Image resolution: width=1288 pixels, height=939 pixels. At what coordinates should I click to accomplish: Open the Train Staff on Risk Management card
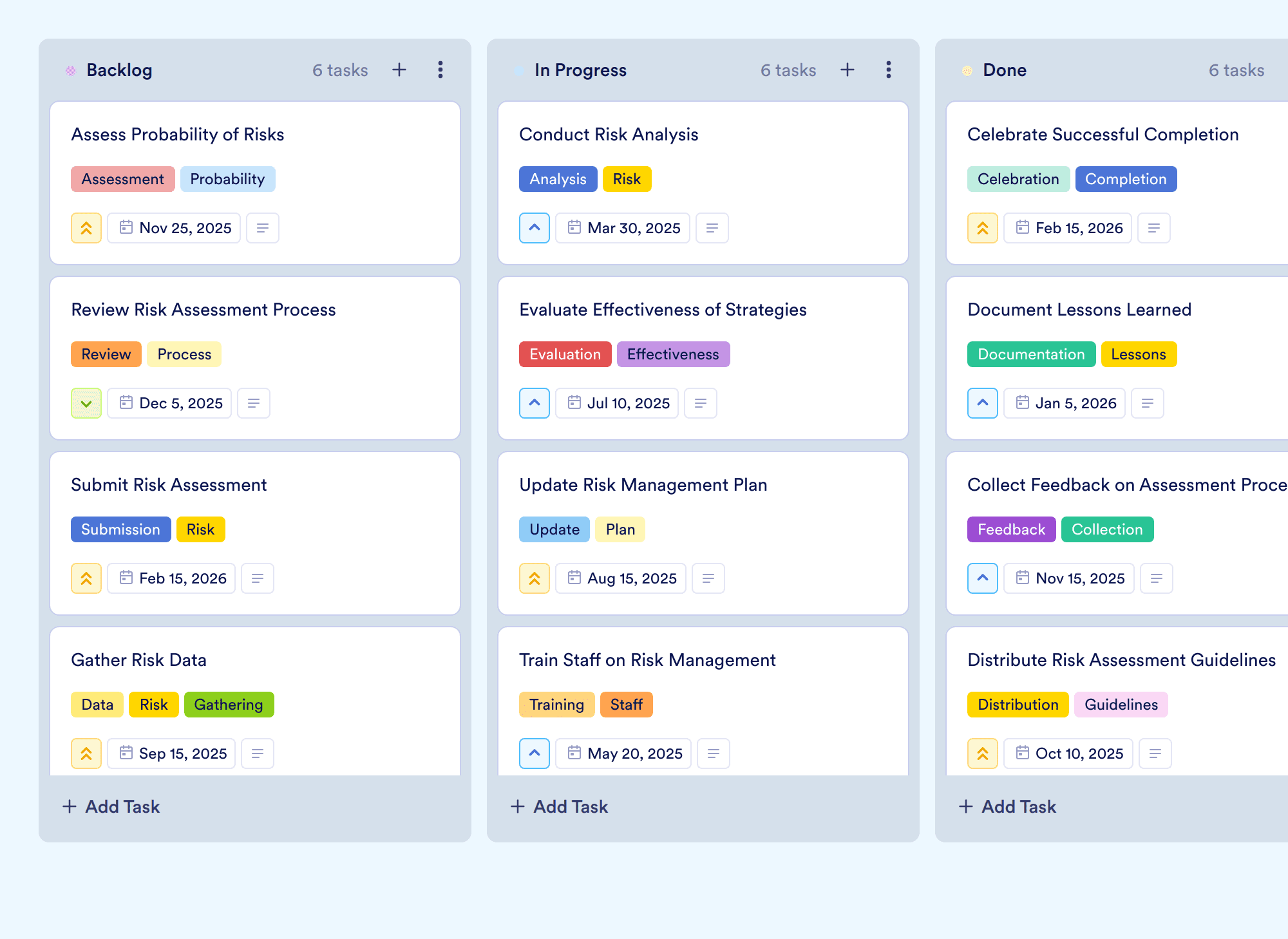click(703, 701)
